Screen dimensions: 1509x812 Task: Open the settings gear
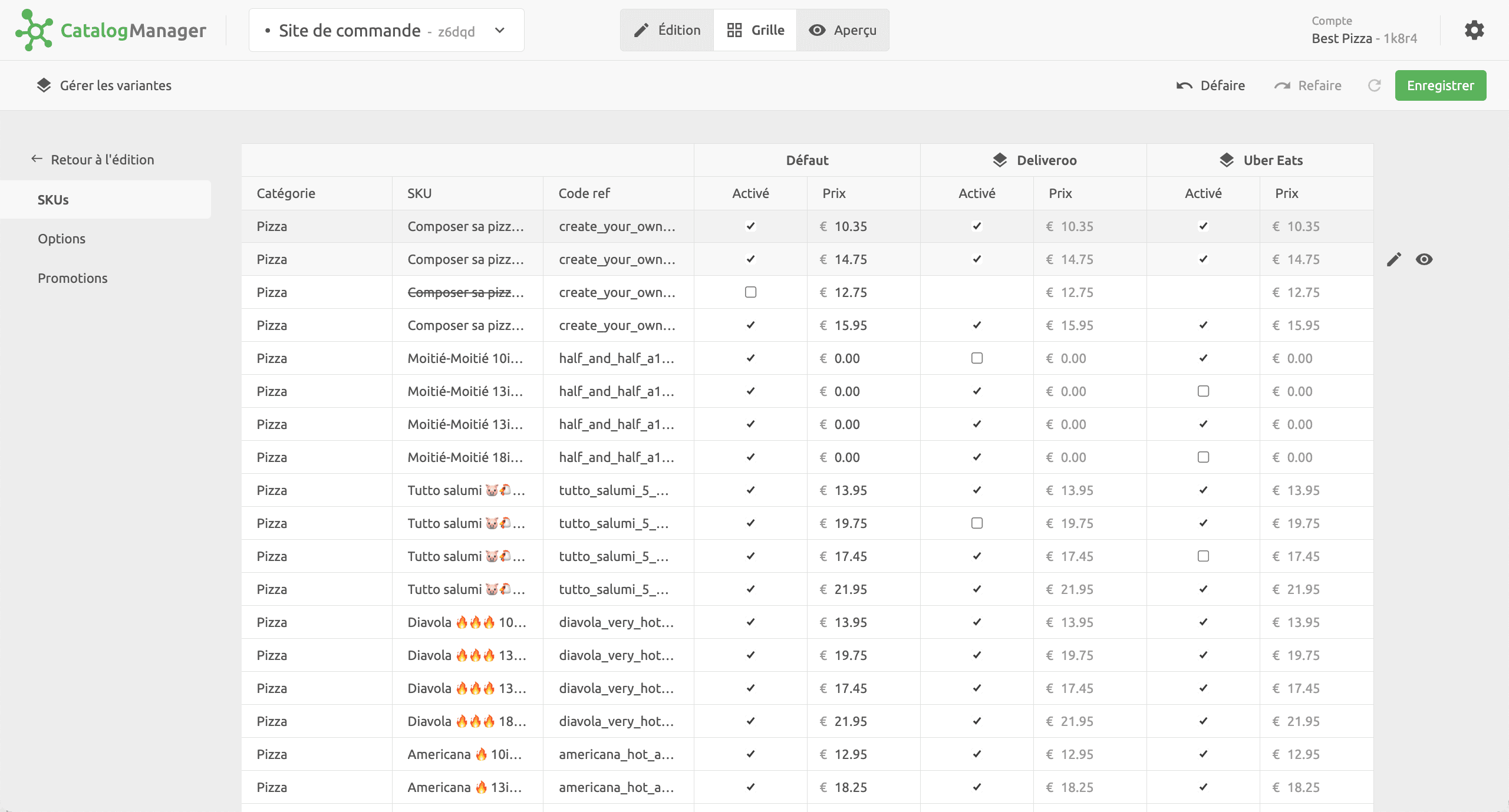pos(1474,30)
